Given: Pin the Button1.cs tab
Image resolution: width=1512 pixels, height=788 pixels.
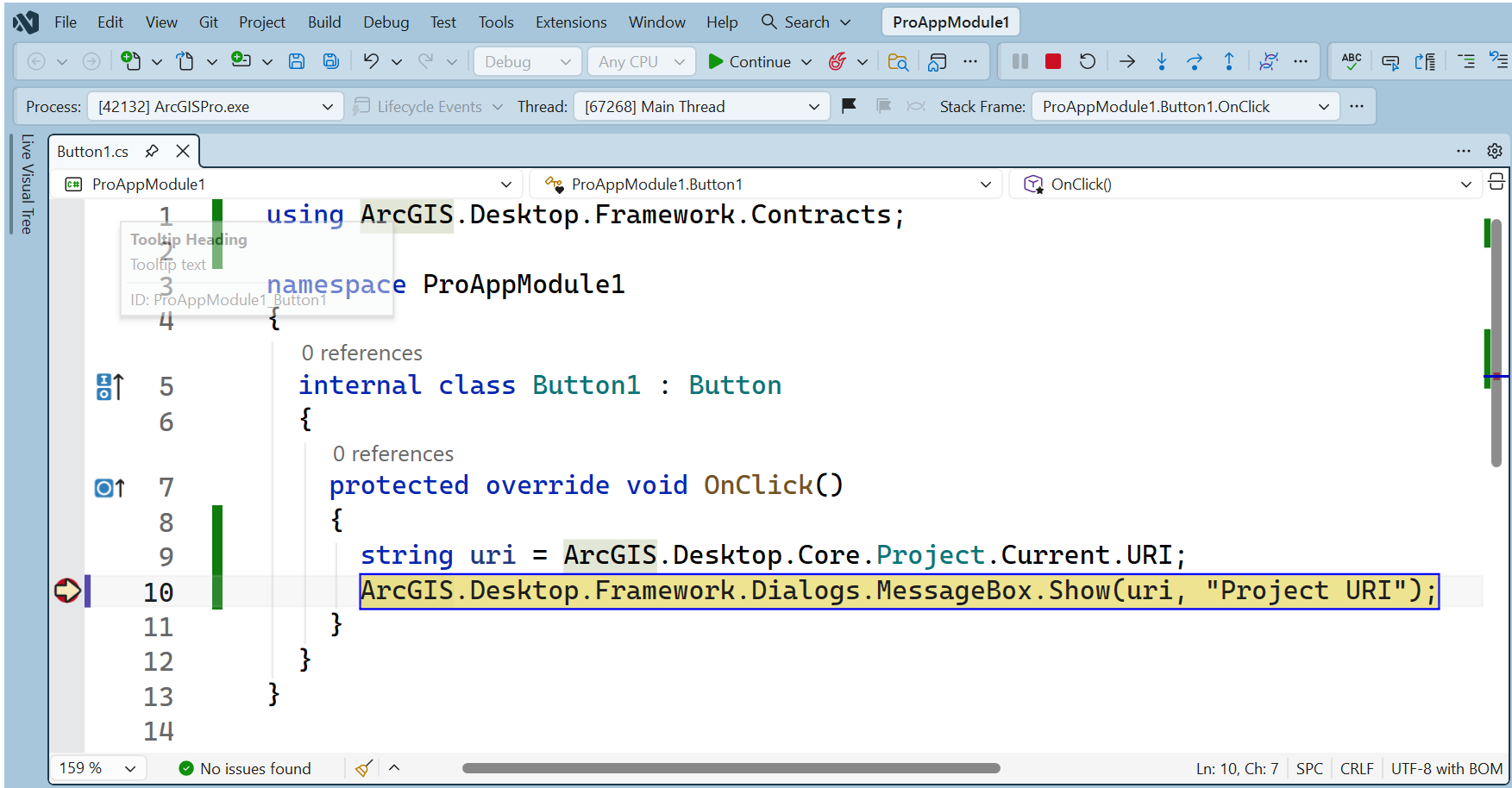Looking at the screenshot, I should coord(152,151).
